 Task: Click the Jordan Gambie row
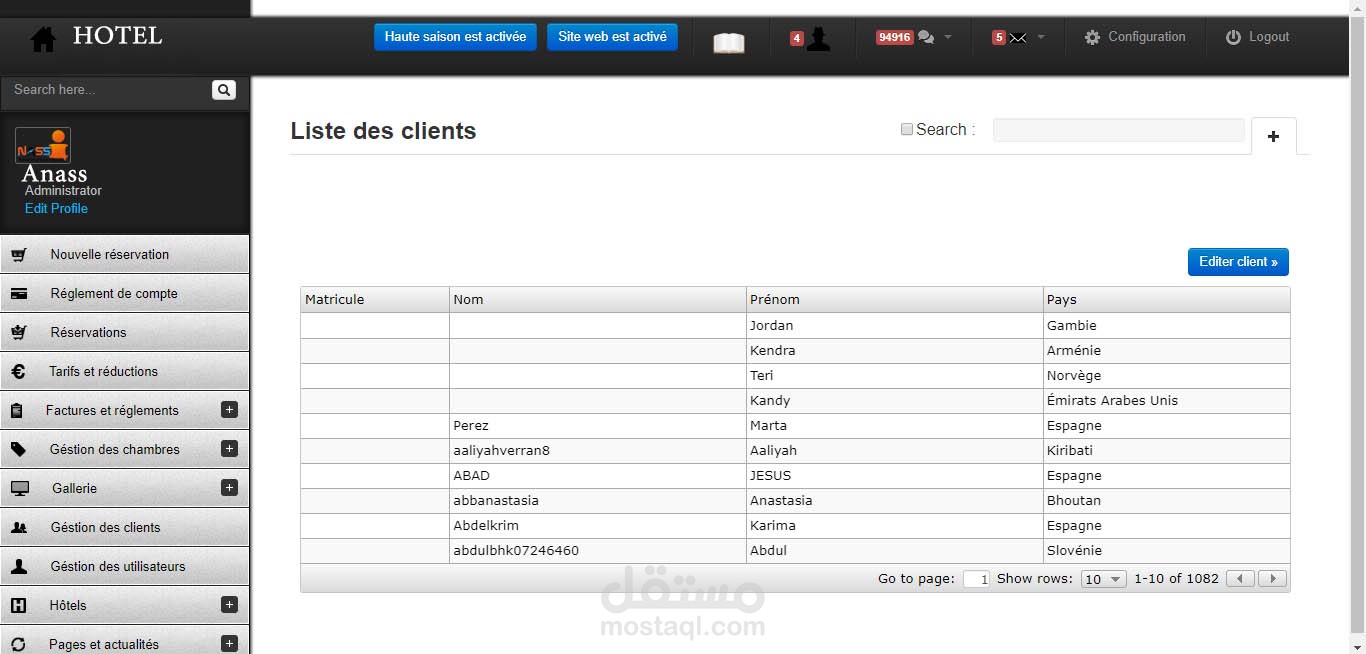(x=795, y=326)
